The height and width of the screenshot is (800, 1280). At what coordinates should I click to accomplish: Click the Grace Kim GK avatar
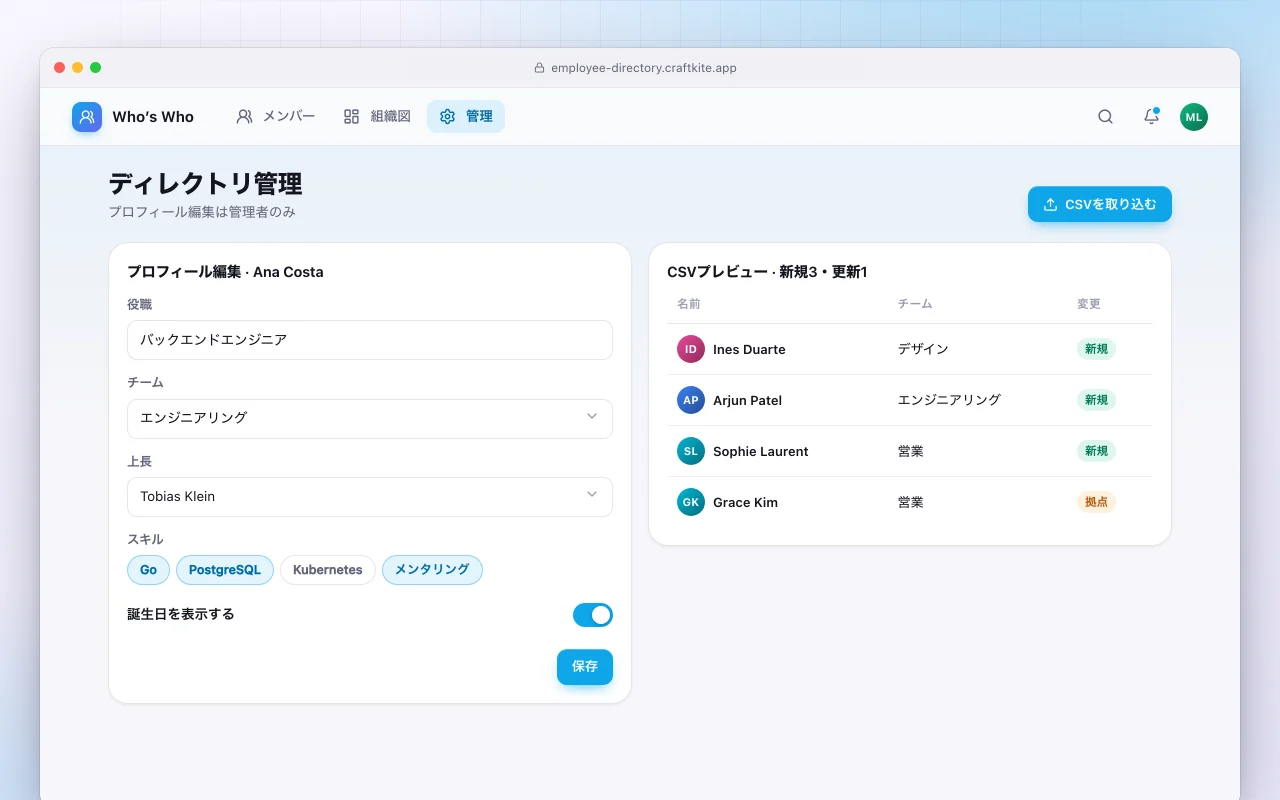[x=691, y=502]
